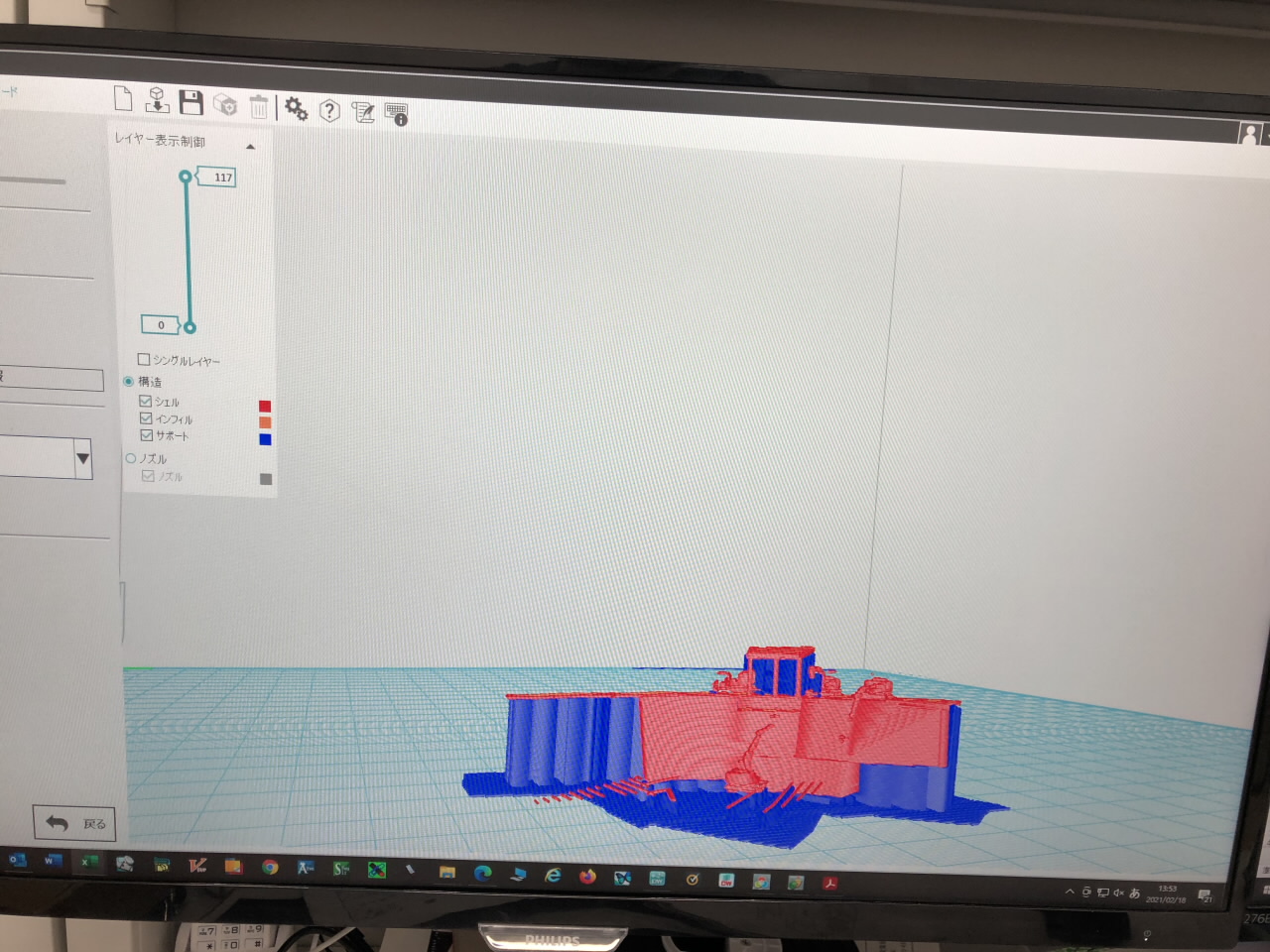The width and height of the screenshot is (1270, 952).
Task: Open Outlook from the taskbar
Action: (17, 859)
